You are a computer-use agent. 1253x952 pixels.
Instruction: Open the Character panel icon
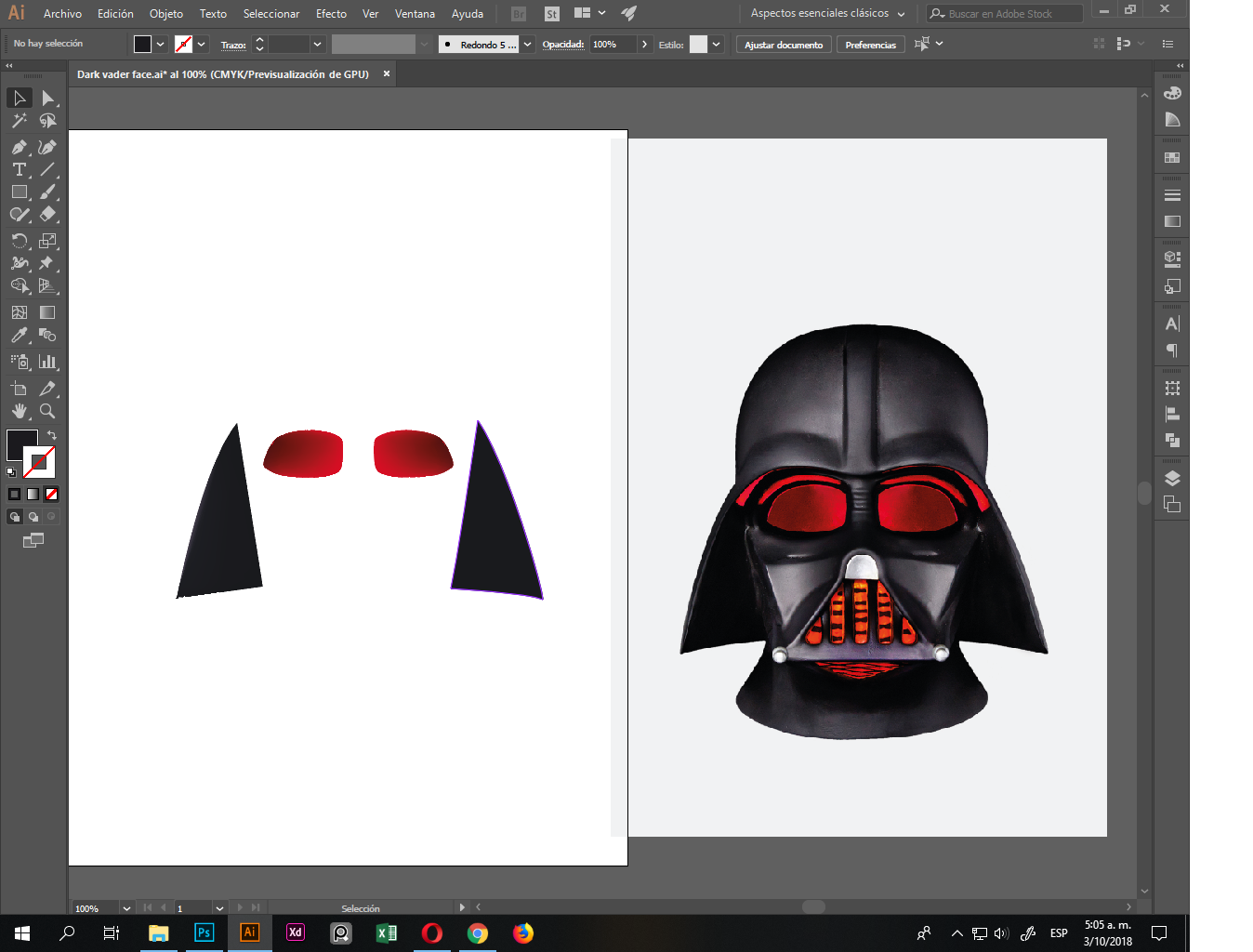point(1172,324)
